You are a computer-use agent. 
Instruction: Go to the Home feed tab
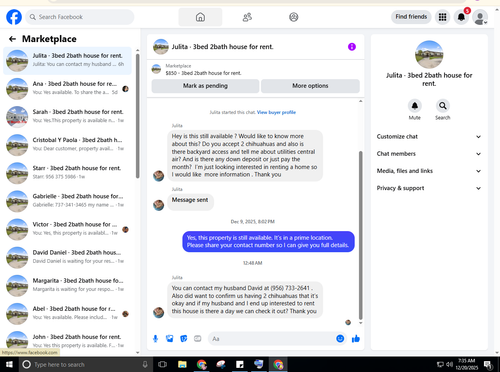pos(200,17)
